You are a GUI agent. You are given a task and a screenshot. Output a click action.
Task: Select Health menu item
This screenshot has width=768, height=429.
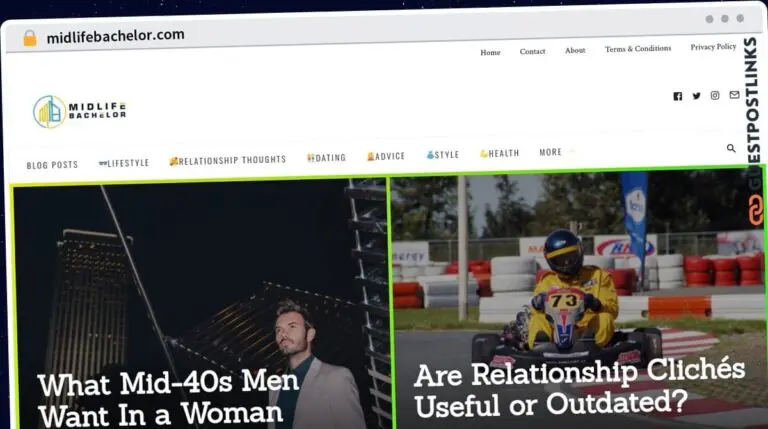click(x=499, y=153)
